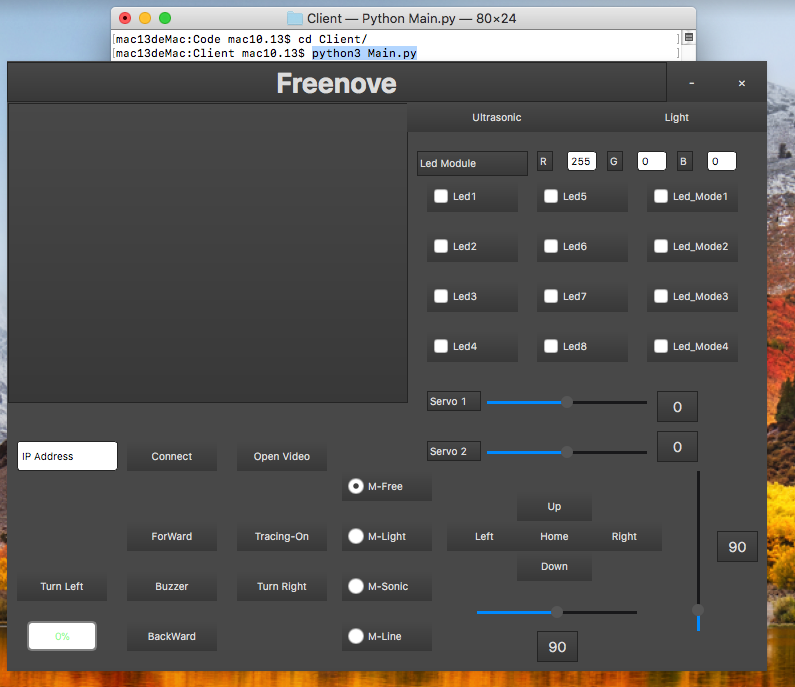The height and width of the screenshot is (687, 795).
Task: Click the Freenove minimize dash button
Action: tap(692, 83)
